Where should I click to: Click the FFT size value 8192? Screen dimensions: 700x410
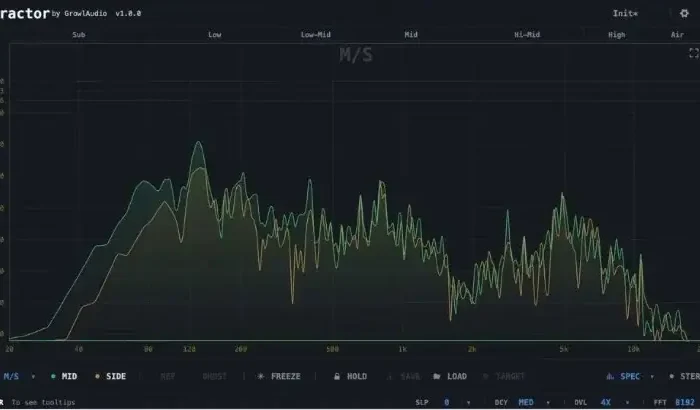coord(684,402)
